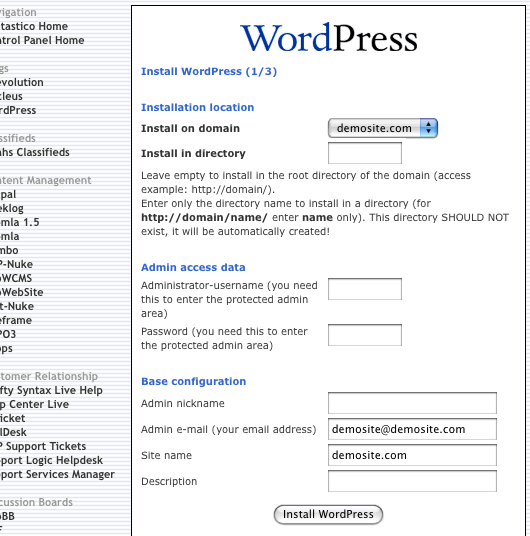The width and height of the screenshot is (530, 536).
Task: Click the 'Install WordPress (1/3)' heading text
Action: point(209,71)
